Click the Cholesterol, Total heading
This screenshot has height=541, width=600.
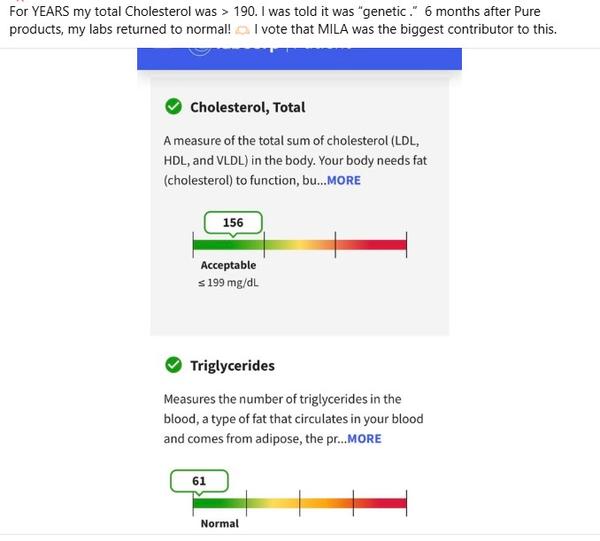[247, 107]
